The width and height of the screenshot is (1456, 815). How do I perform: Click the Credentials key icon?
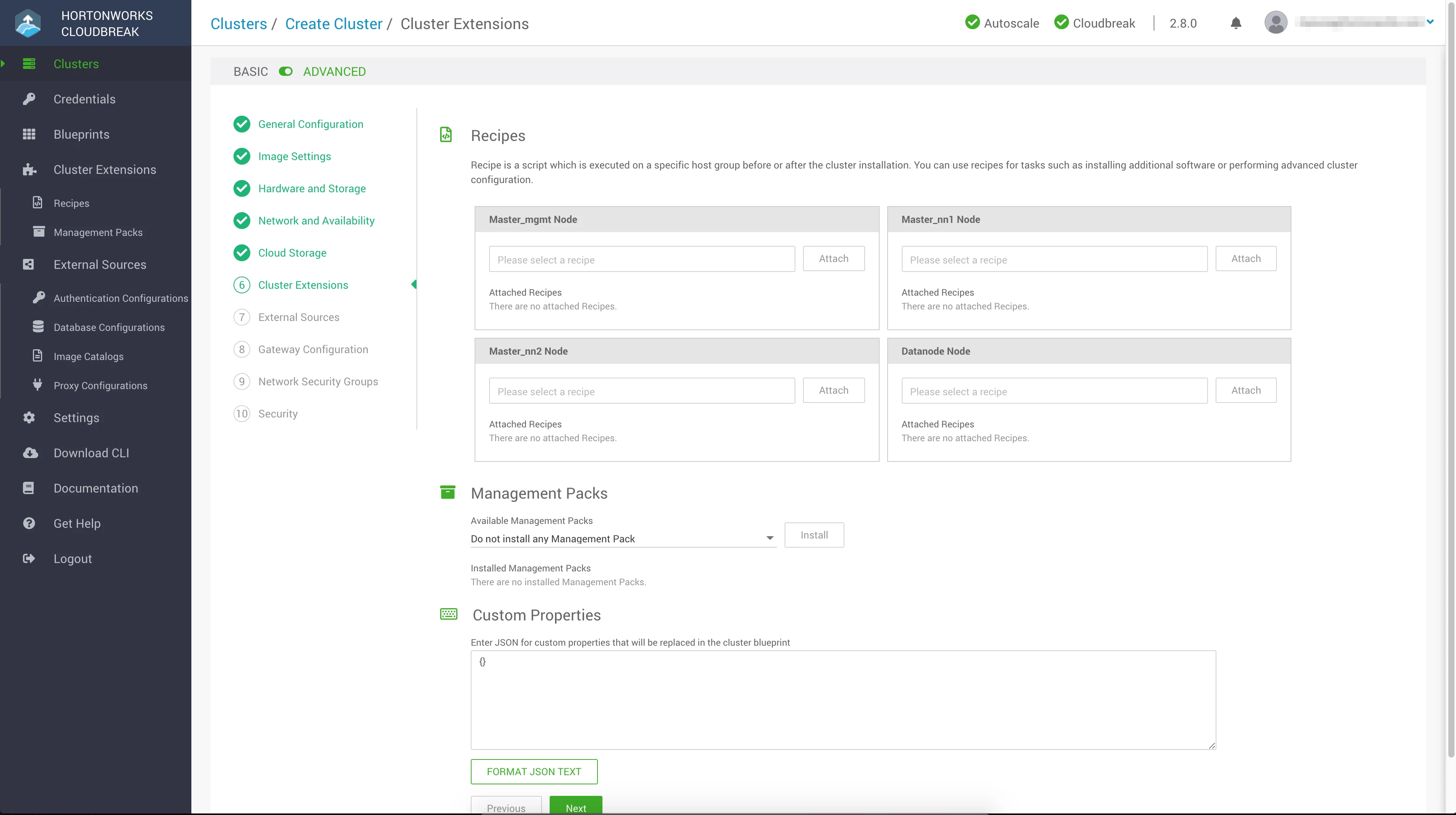tap(29, 99)
